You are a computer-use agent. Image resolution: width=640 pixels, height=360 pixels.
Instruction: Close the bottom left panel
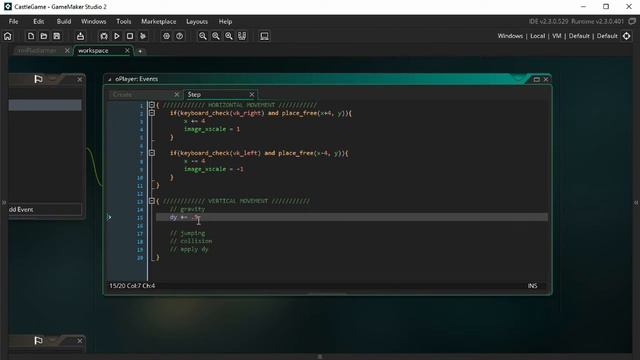[80, 340]
